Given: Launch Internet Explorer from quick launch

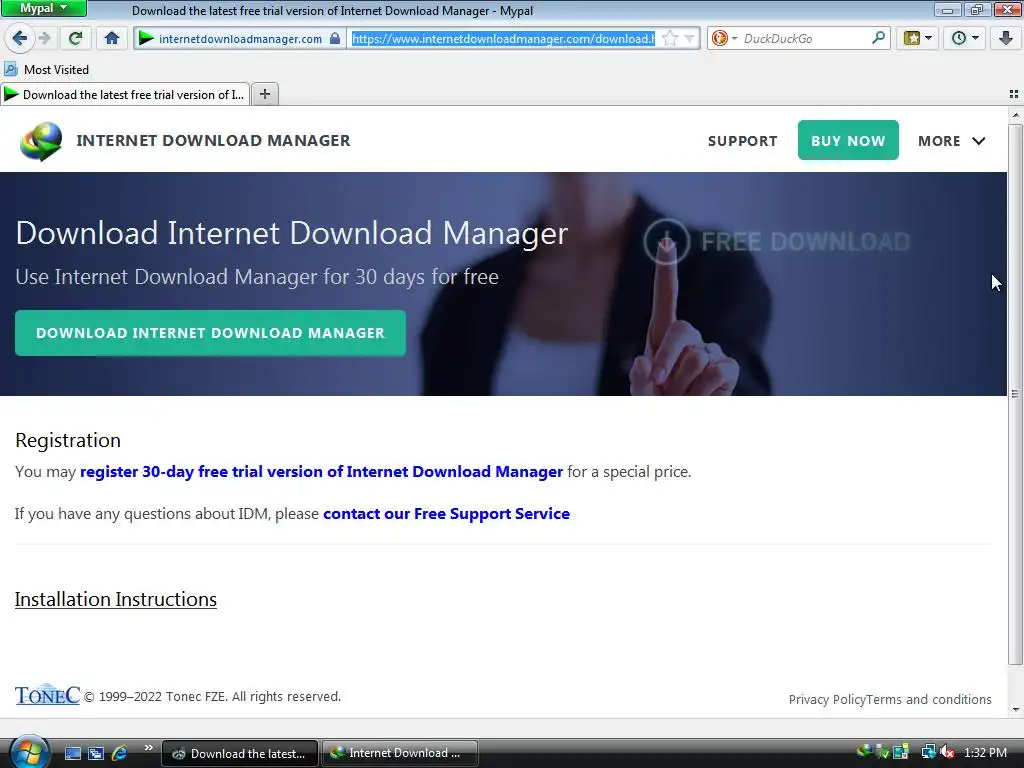Looking at the screenshot, I should (120, 753).
